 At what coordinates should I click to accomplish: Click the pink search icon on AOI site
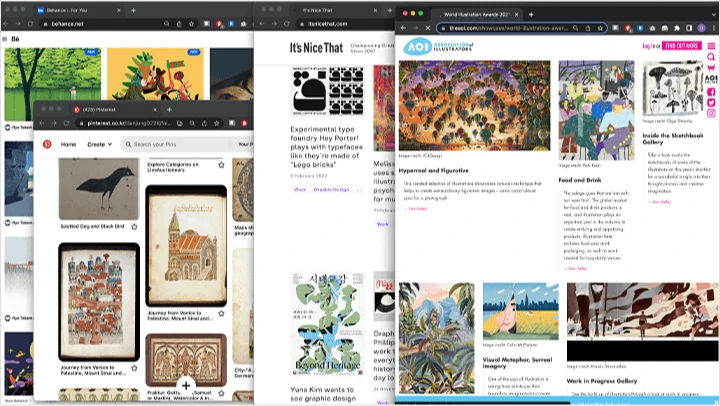[x=711, y=57]
